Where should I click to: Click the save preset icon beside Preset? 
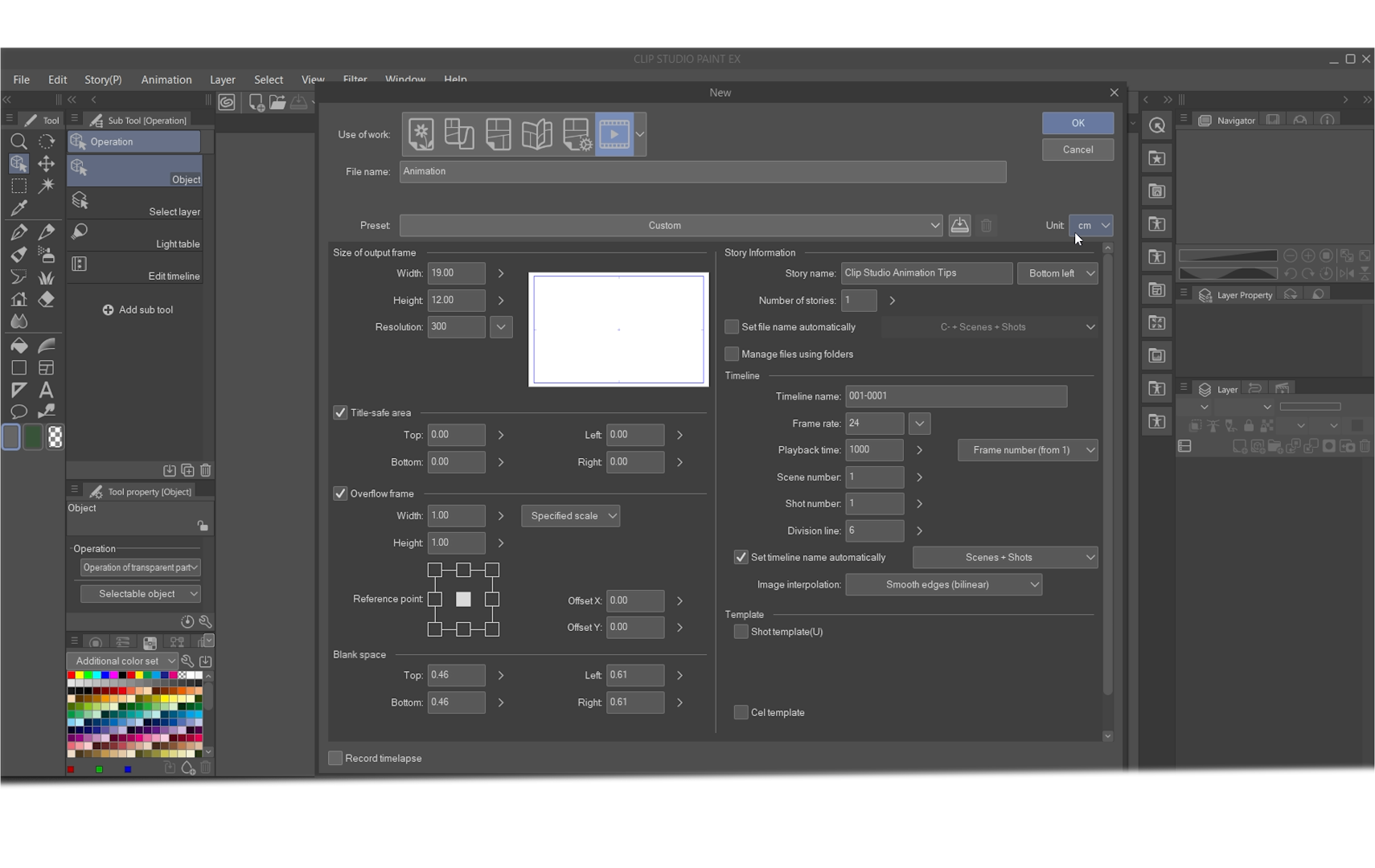click(x=959, y=226)
